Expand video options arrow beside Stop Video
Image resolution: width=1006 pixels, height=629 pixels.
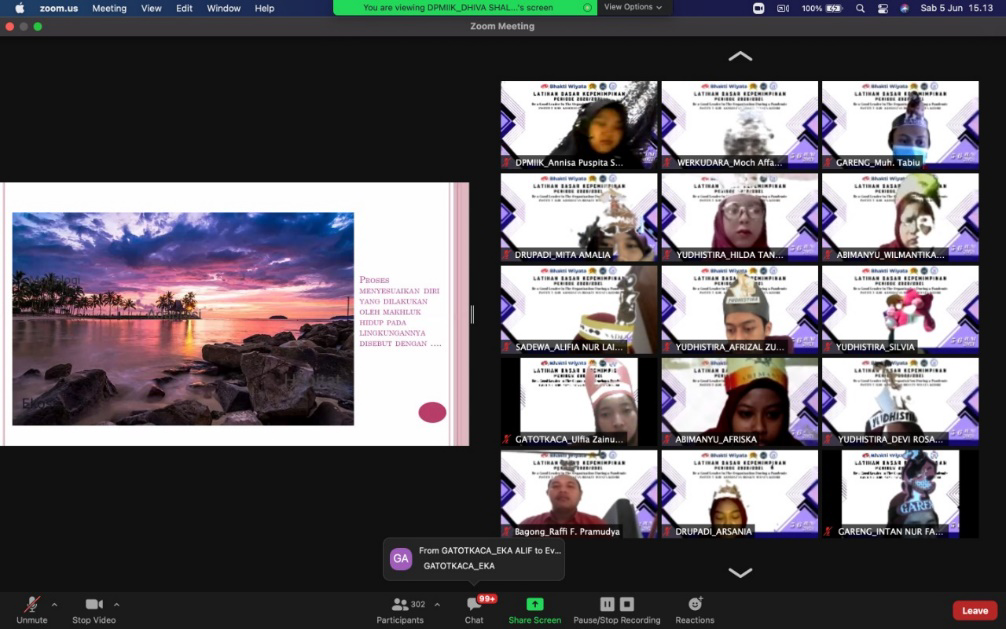pyautogui.click(x=117, y=604)
